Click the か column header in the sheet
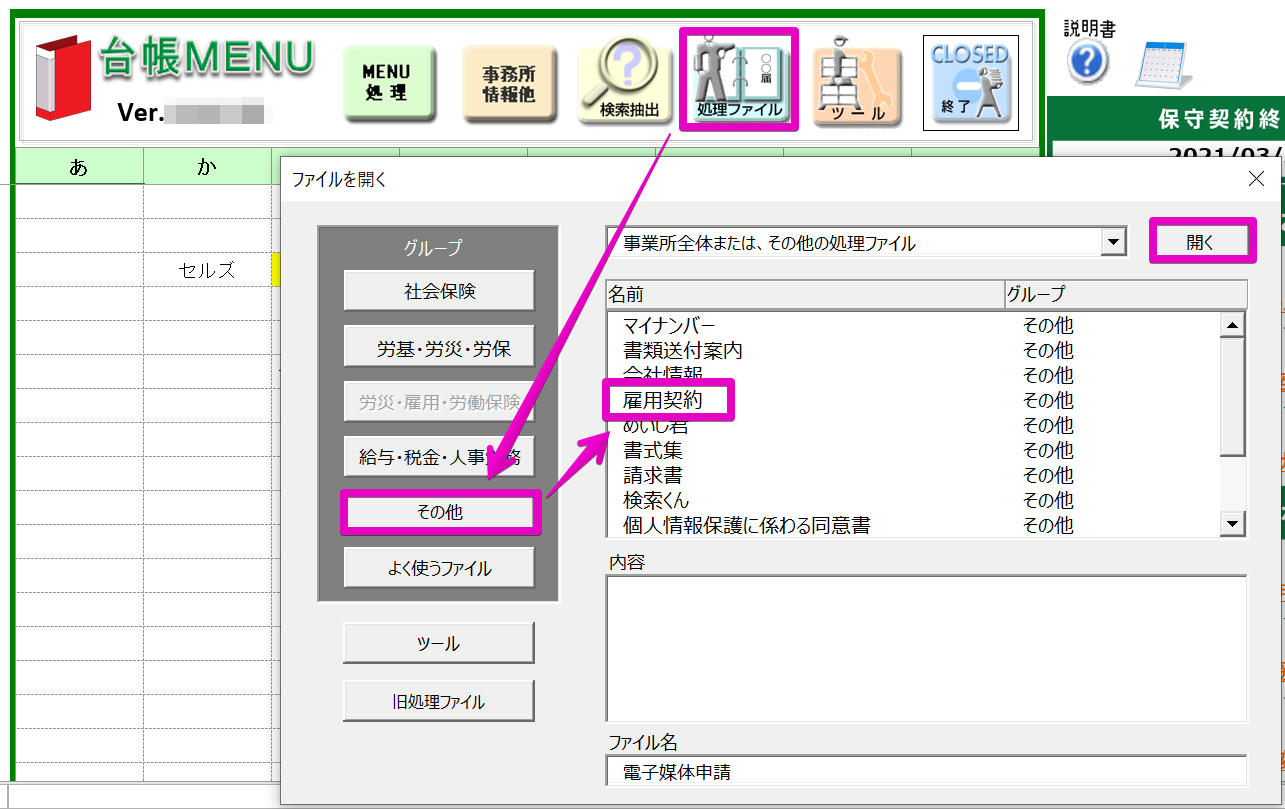1285x809 pixels. click(207, 167)
